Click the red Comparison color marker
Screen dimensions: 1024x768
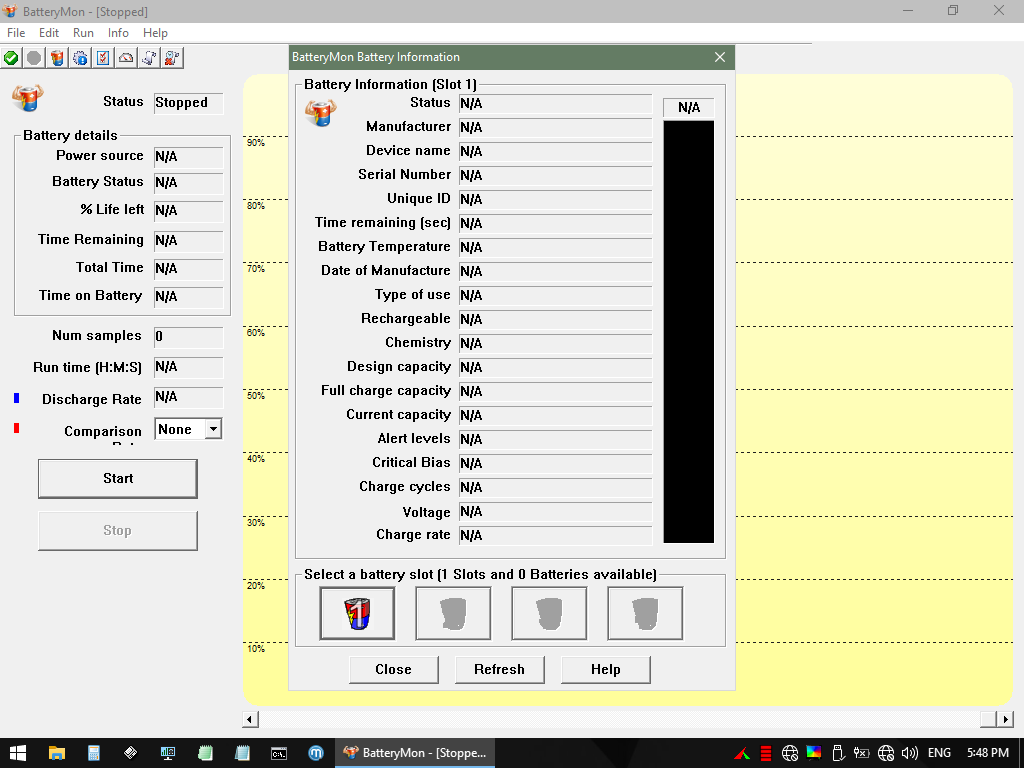pos(17,428)
